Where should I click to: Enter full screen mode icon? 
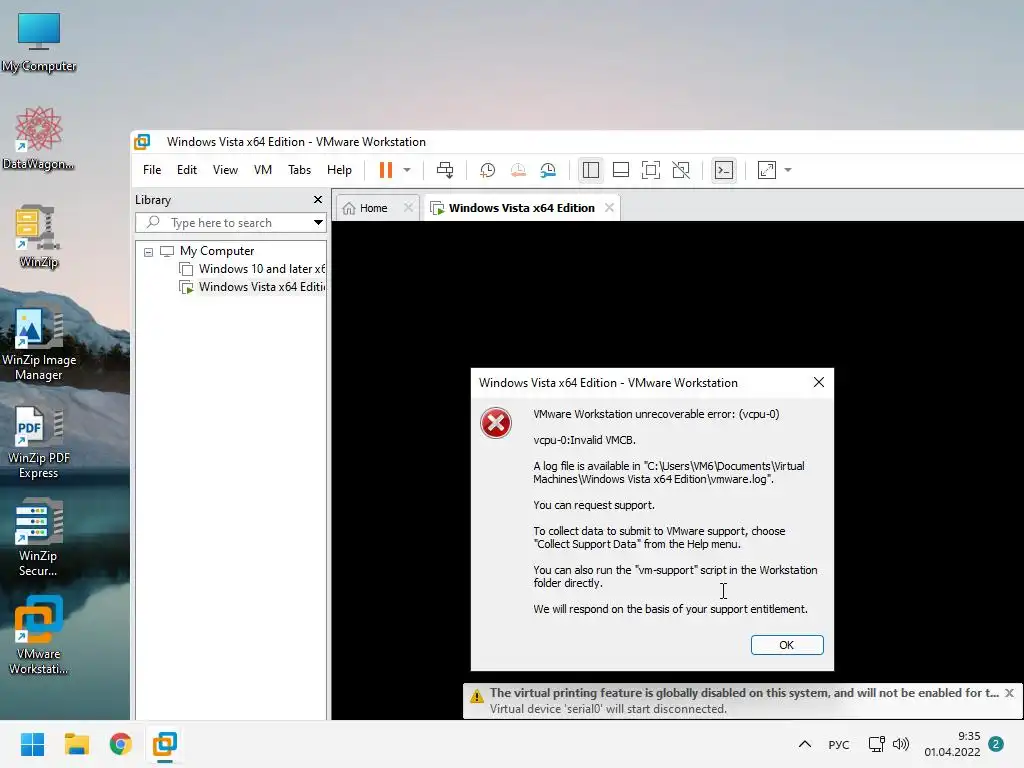point(650,170)
